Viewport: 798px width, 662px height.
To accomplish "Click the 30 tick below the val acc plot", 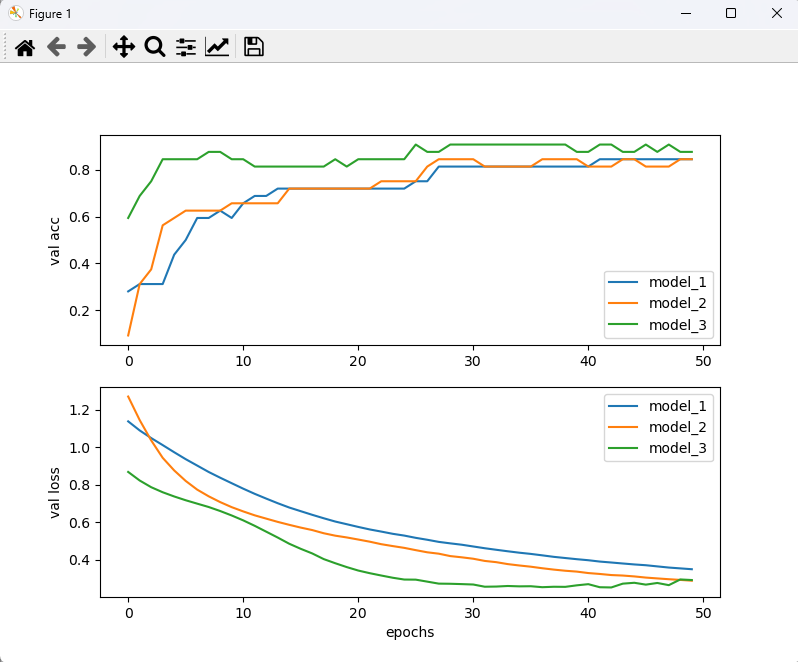I will click(x=473, y=361).
